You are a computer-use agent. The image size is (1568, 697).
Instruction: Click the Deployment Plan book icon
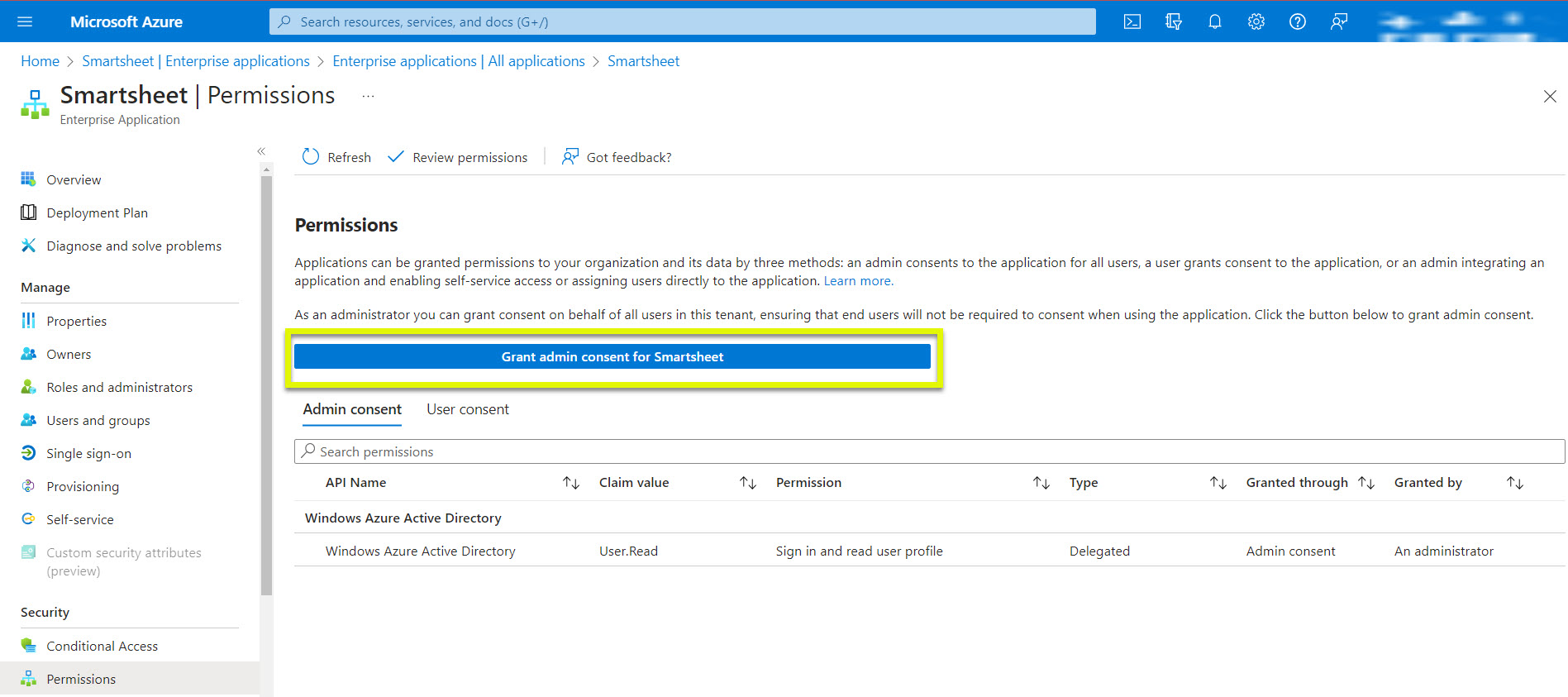(x=28, y=212)
